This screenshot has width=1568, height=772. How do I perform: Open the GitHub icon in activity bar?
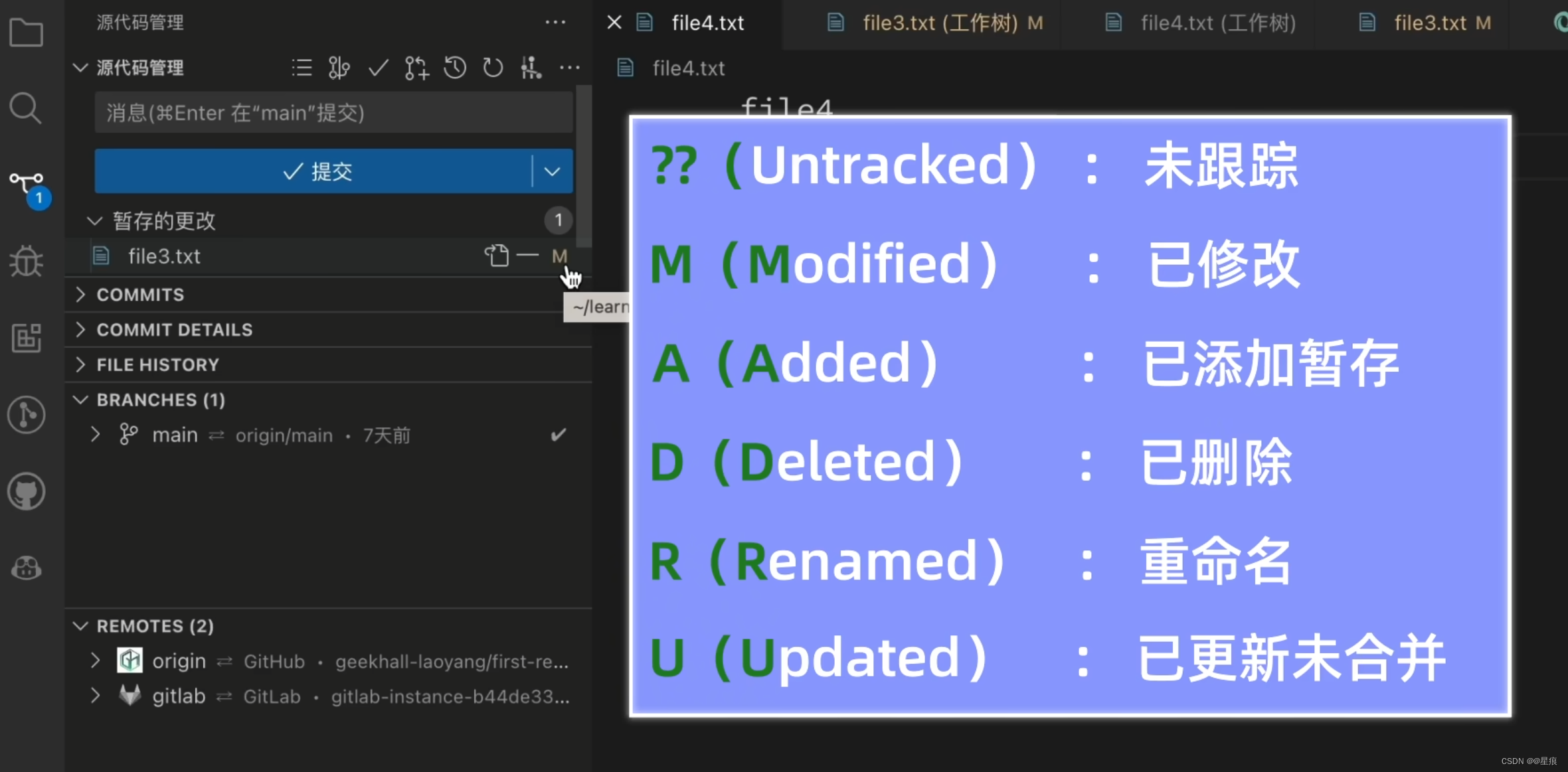[x=27, y=492]
